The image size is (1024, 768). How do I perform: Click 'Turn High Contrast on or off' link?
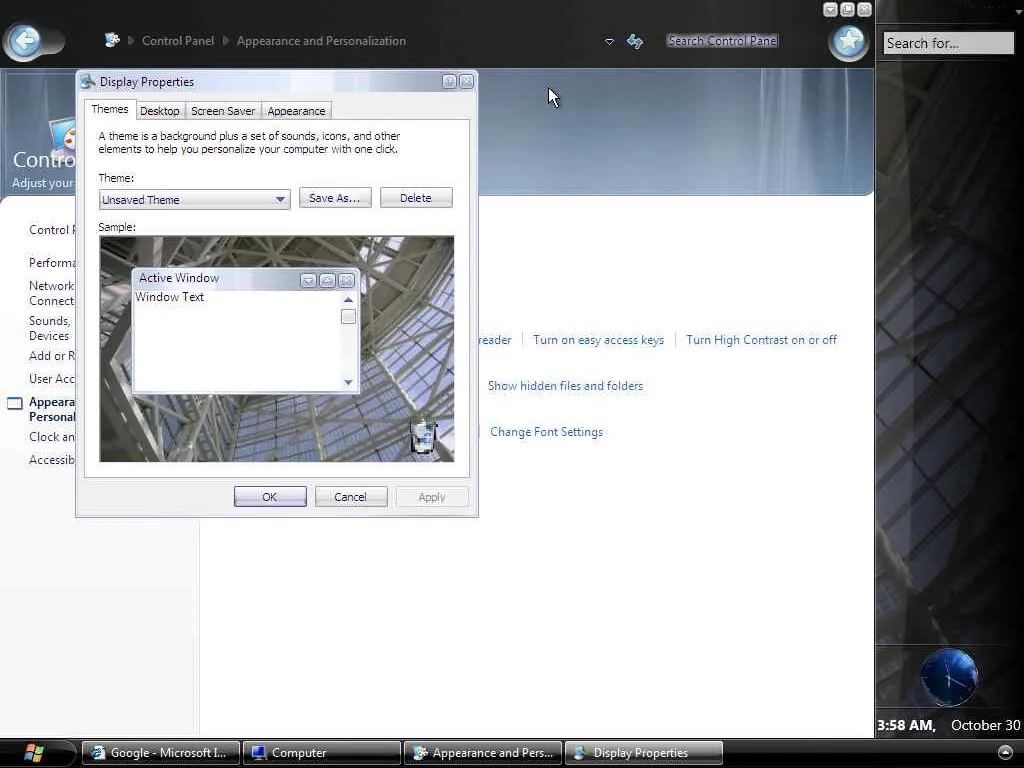pos(761,340)
